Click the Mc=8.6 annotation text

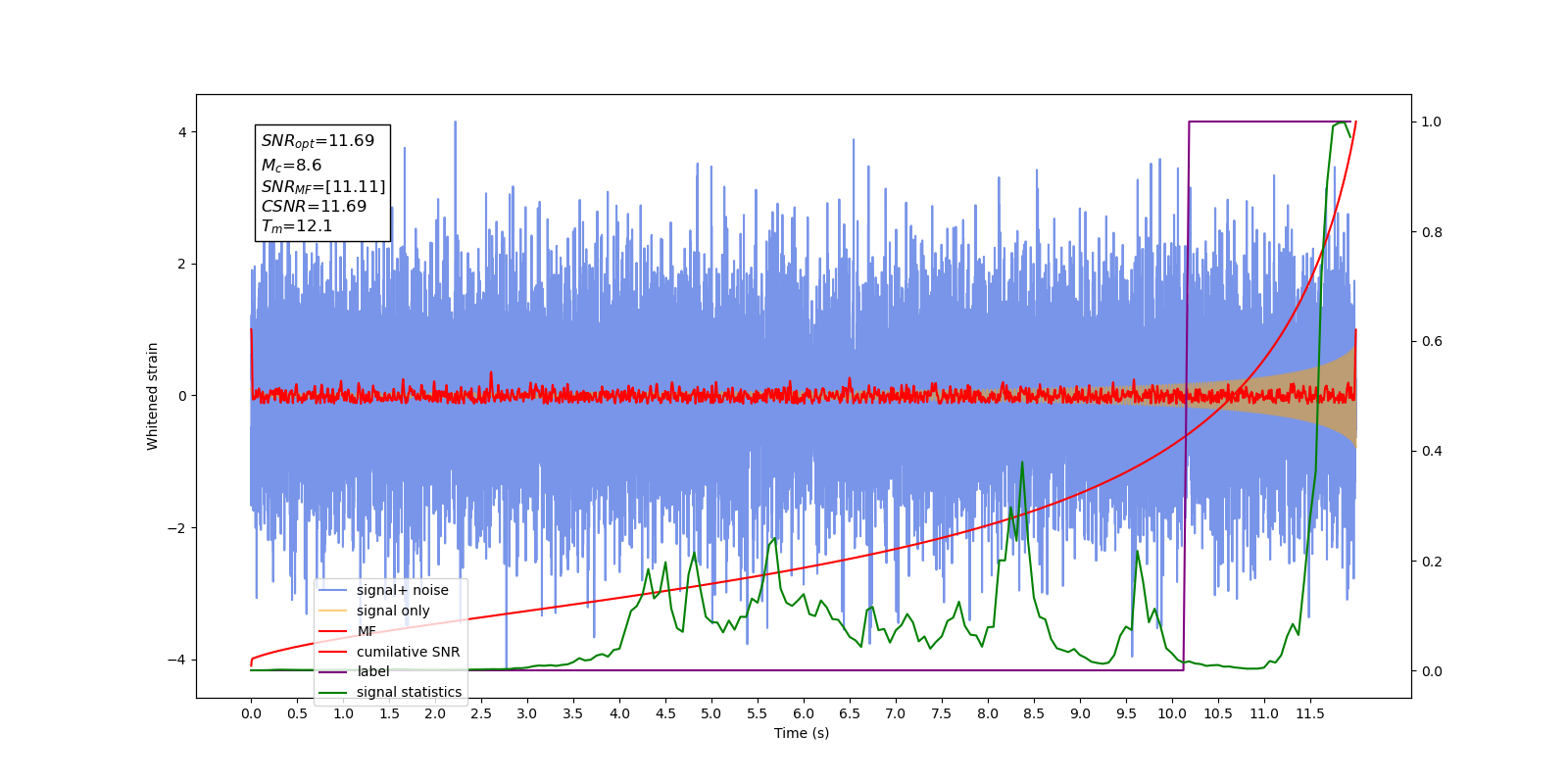pyautogui.click(x=291, y=166)
